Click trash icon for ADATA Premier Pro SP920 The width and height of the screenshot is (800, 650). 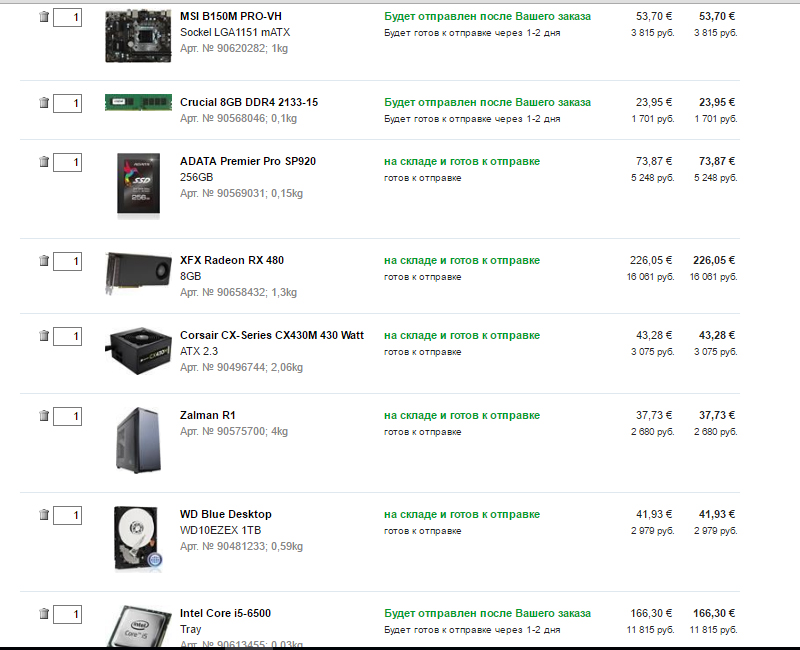[44, 162]
